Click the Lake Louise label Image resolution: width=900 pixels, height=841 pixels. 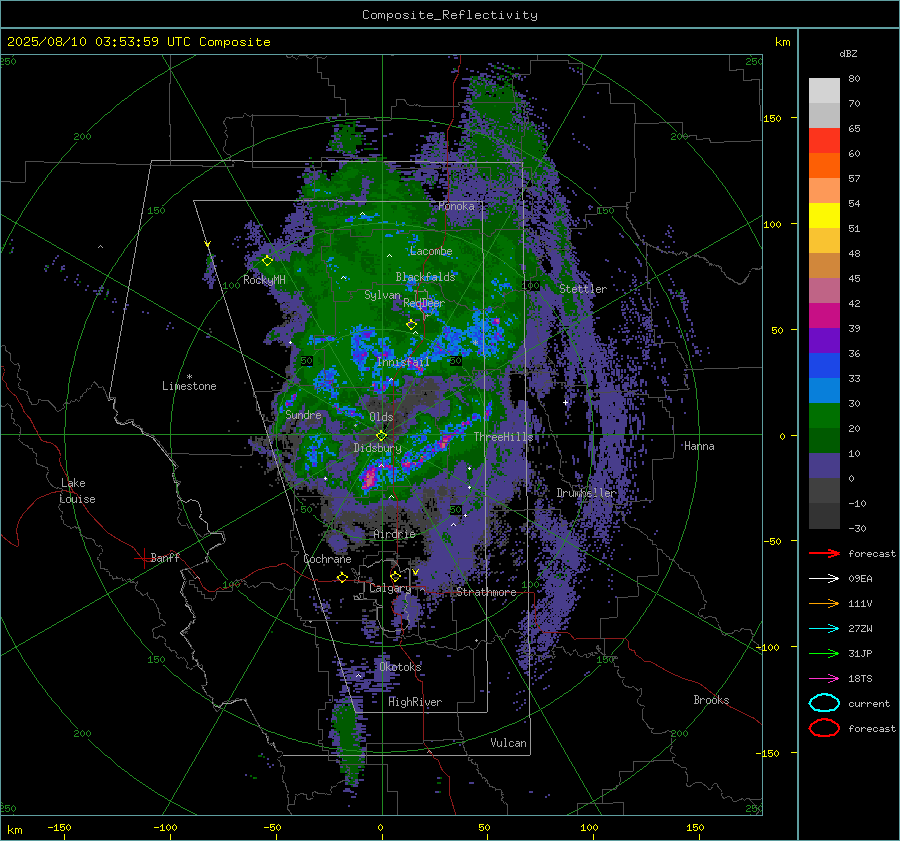pyautogui.click(x=77, y=491)
